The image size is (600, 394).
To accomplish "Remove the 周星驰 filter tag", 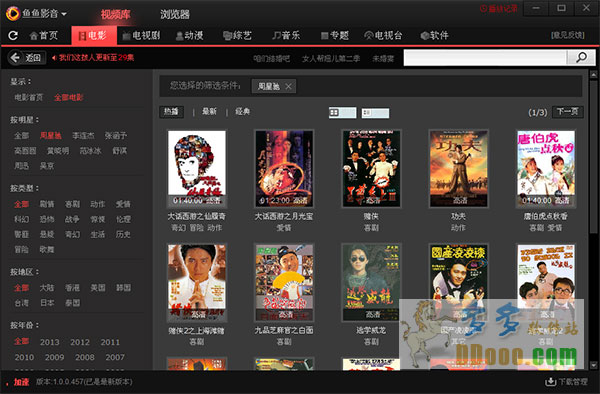I will click(x=289, y=86).
